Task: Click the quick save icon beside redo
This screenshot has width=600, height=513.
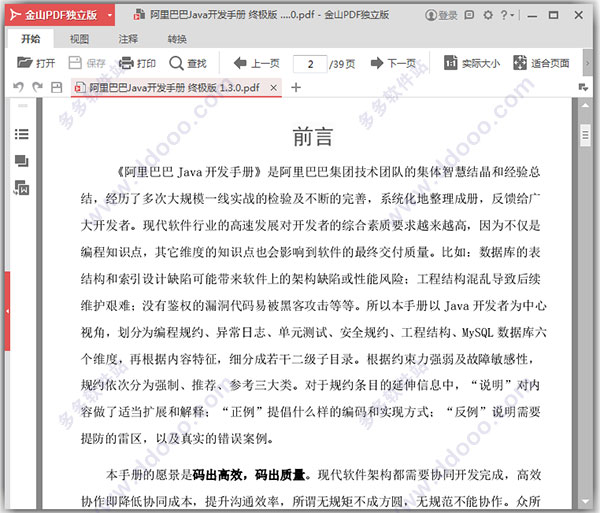Action: click(57, 88)
